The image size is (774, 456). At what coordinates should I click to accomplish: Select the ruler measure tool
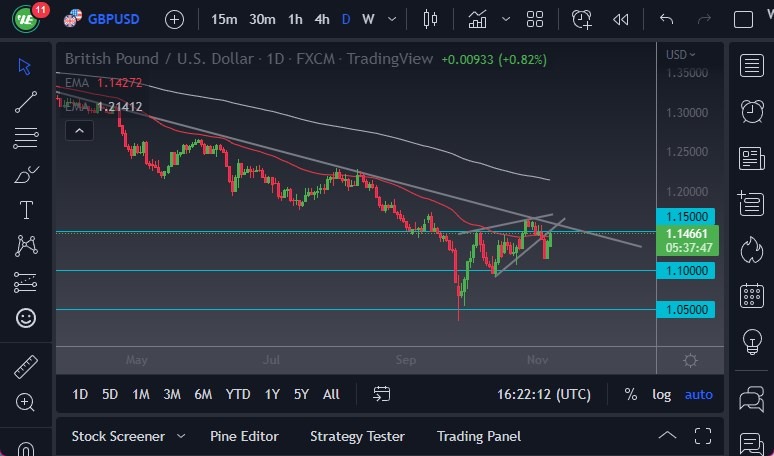click(26, 367)
